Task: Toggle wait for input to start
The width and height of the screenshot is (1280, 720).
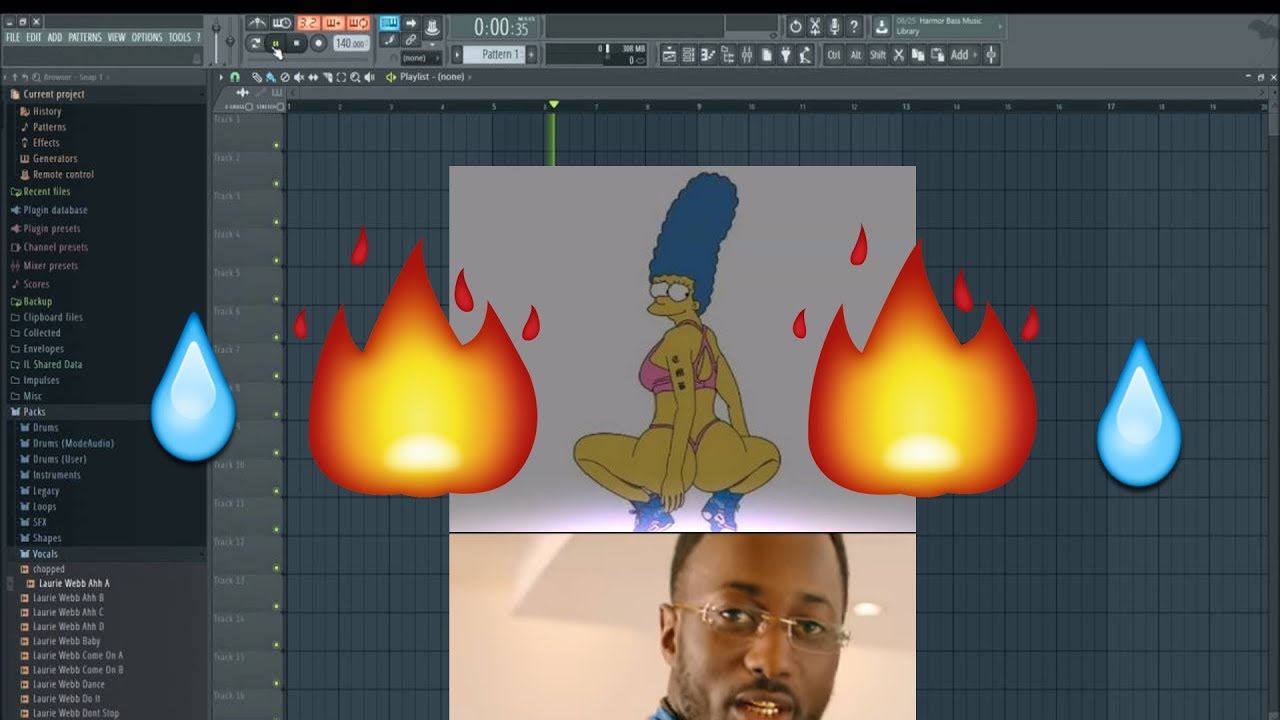Action: 282,23
